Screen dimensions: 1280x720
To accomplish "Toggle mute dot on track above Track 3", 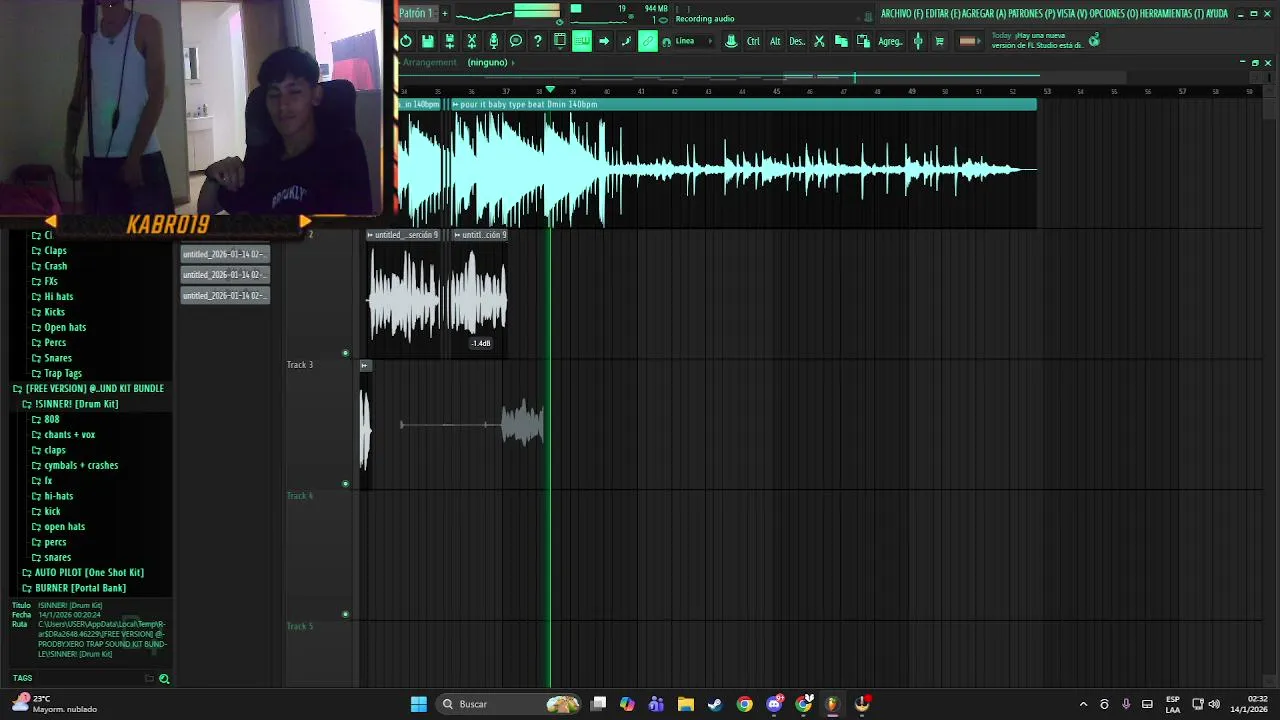I will pyautogui.click(x=346, y=353).
